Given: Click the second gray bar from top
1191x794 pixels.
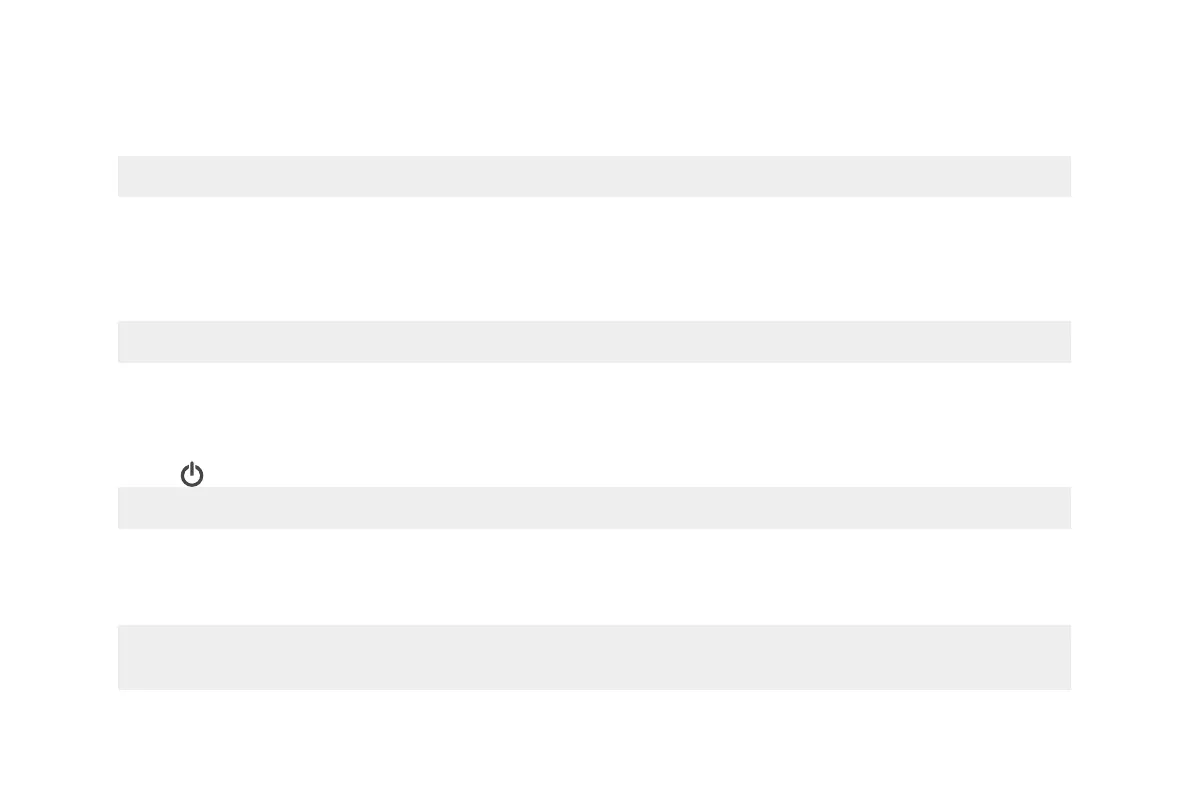Looking at the screenshot, I should pos(594,342).
